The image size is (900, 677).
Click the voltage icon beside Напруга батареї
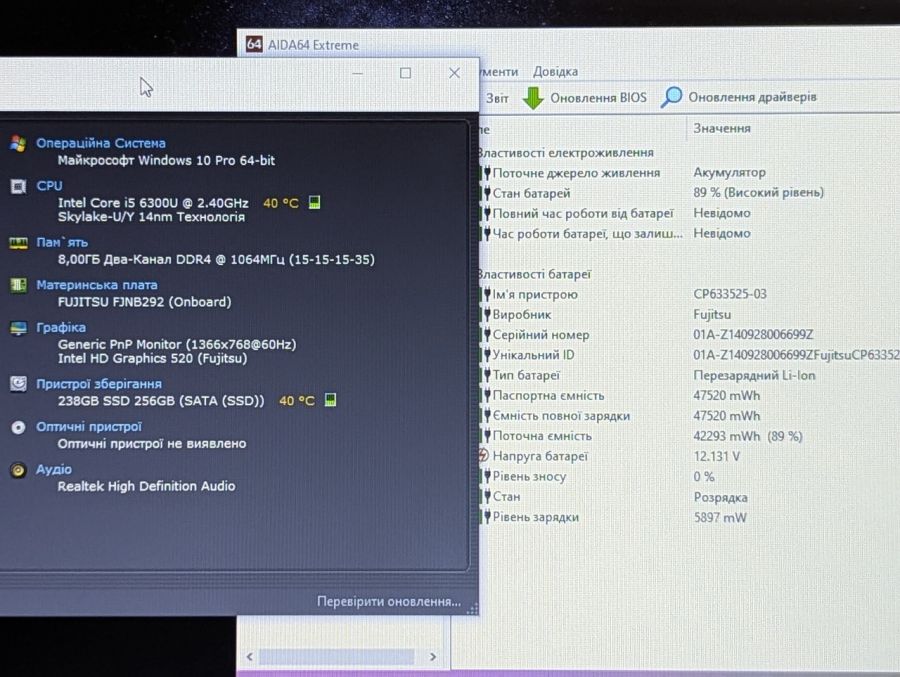[x=483, y=456]
